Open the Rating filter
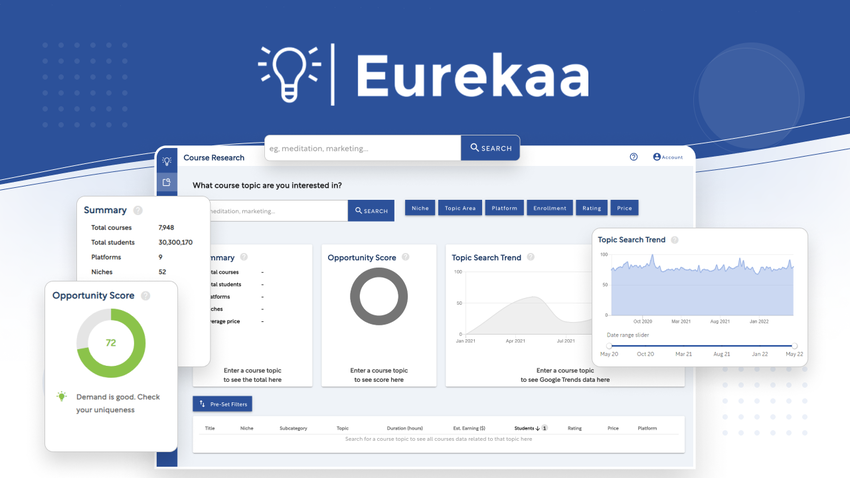 tap(591, 208)
